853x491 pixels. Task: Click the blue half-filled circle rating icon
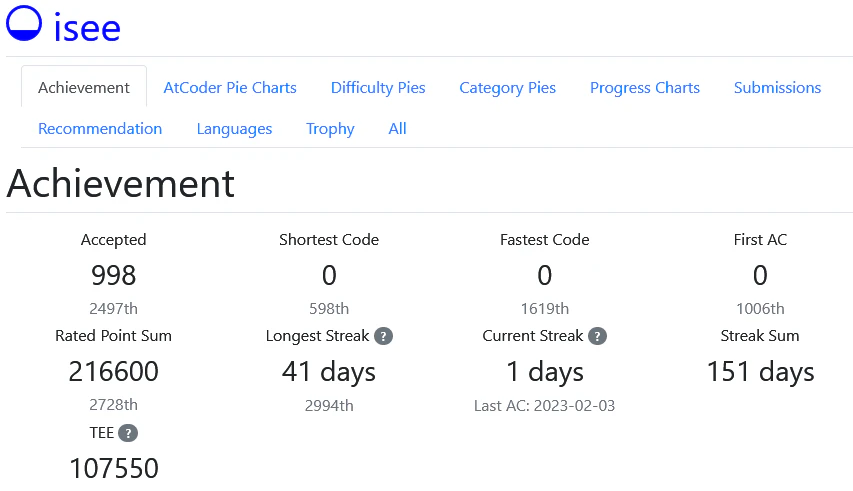click(24, 23)
